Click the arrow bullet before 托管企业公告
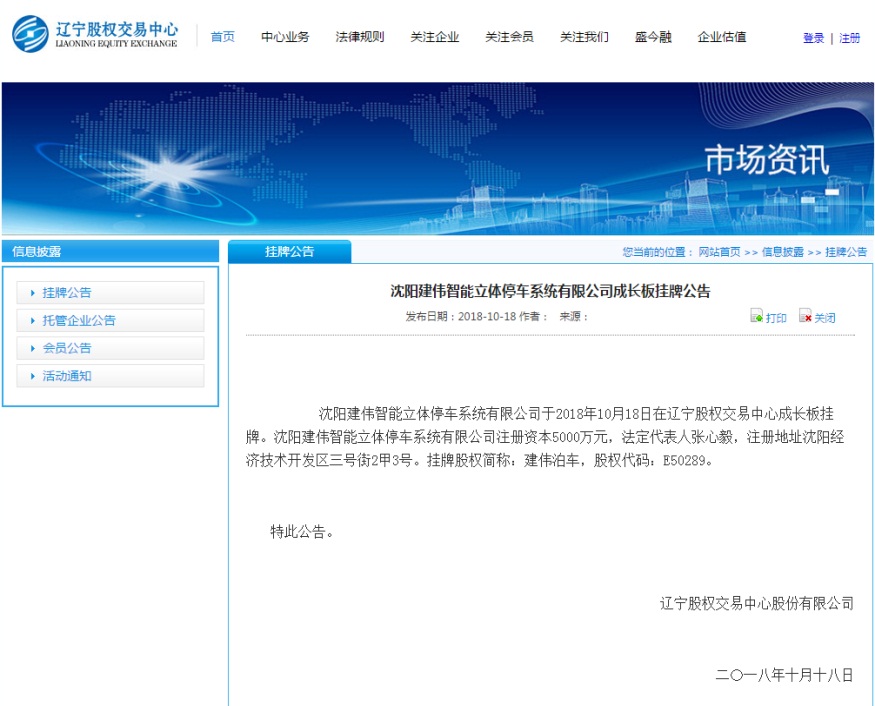This screenshot has height=706, width=875. [x=33, y=320]
